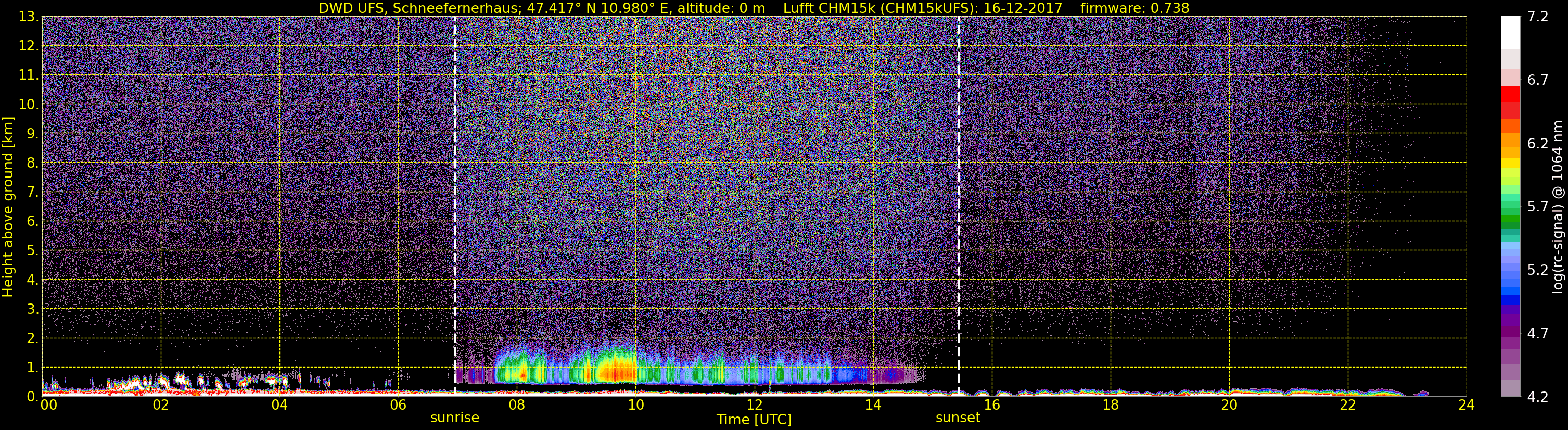Click the sunset dashed vertical line
Viewport: 1568px width, 430px height.
pyautogui.click(x=959, y=207)
